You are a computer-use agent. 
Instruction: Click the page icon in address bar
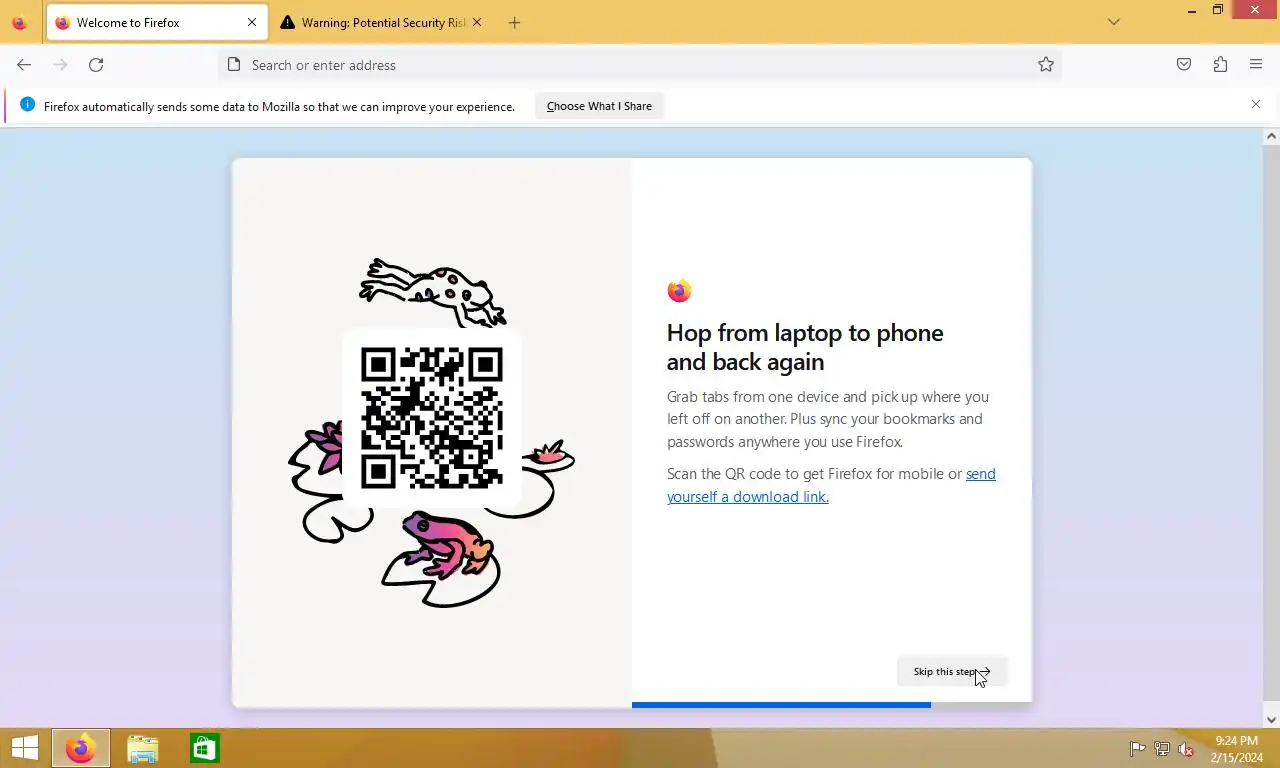(234, 65)
